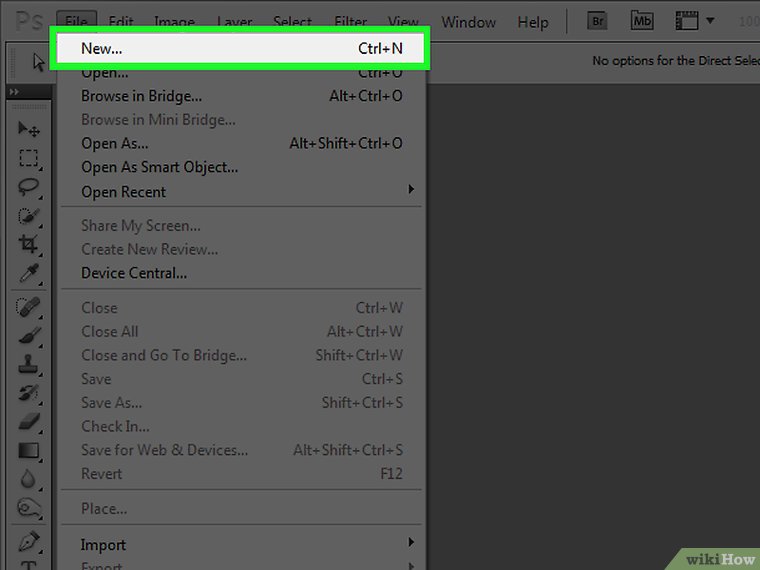Open the Window menu
The width and height of the screenshot is (760, 570).
pos(468,22)
